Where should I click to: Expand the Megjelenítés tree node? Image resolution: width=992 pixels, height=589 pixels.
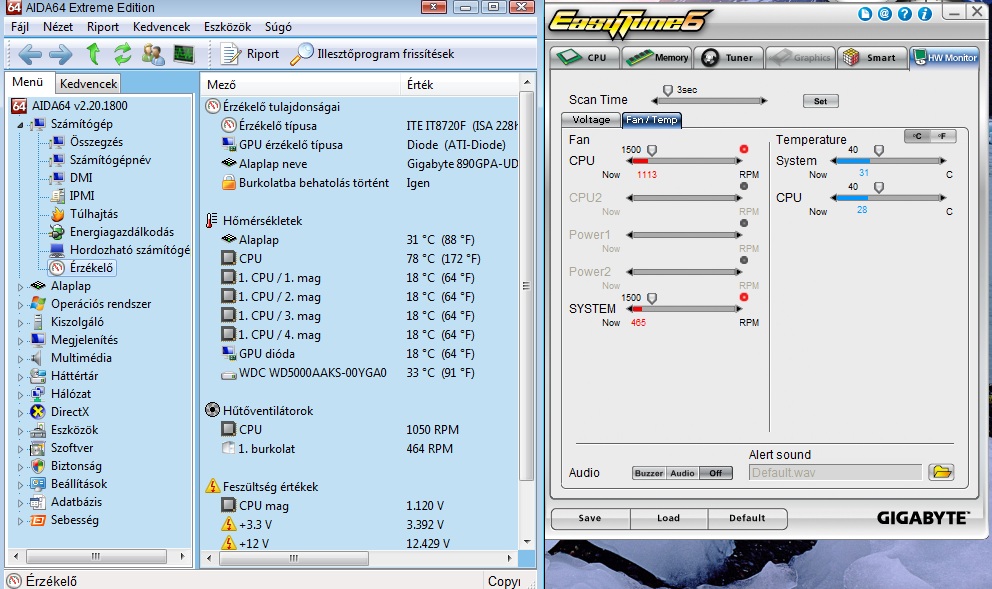click(x=20, y=340)
